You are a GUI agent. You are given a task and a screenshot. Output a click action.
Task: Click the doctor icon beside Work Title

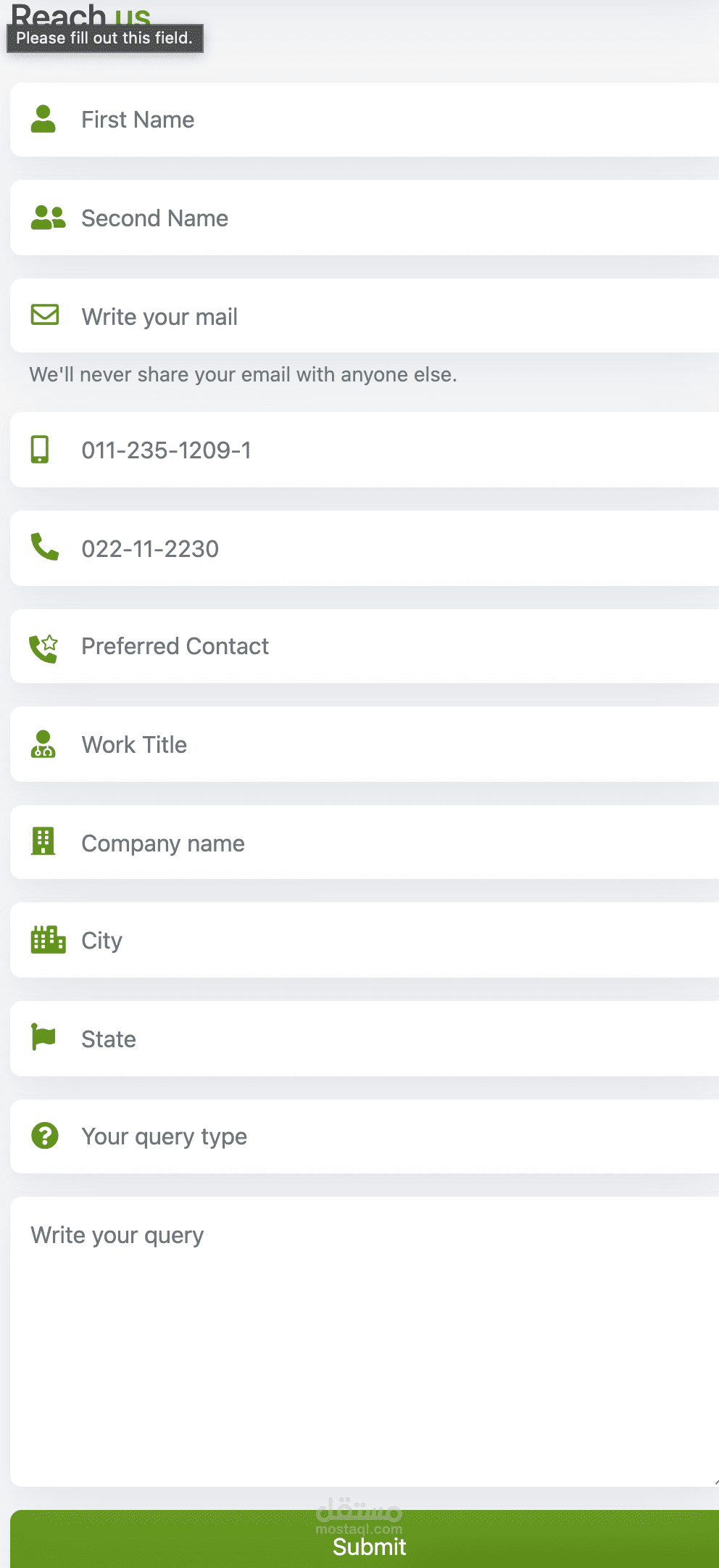pyautogui.click(x=43, y=744)
